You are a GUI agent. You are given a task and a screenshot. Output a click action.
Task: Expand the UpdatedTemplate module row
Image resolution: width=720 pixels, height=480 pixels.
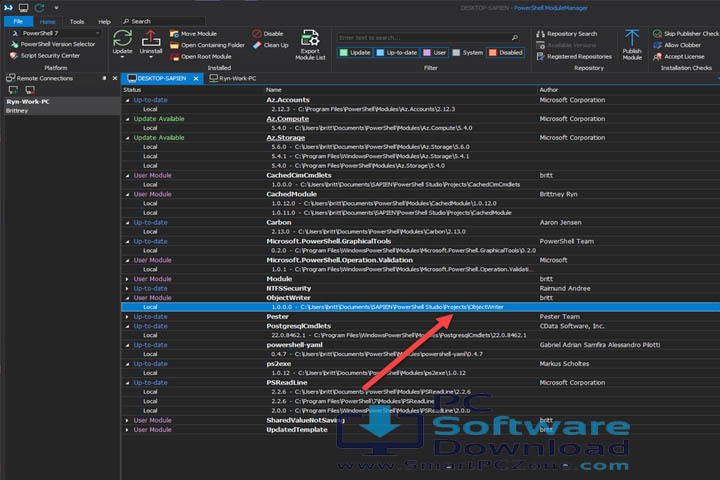(127, 430)
